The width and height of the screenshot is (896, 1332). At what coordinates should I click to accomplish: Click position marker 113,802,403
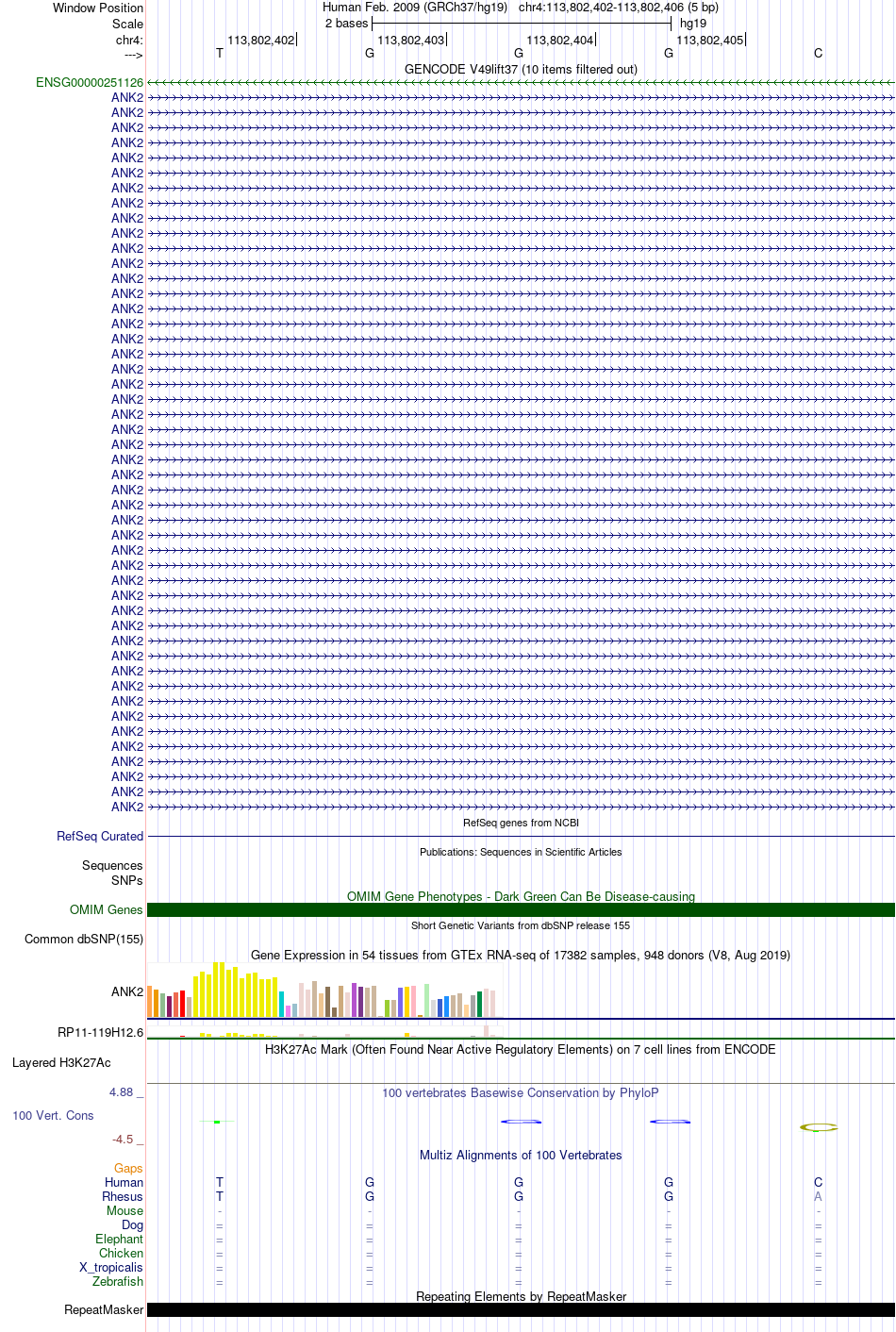point(410,41)
